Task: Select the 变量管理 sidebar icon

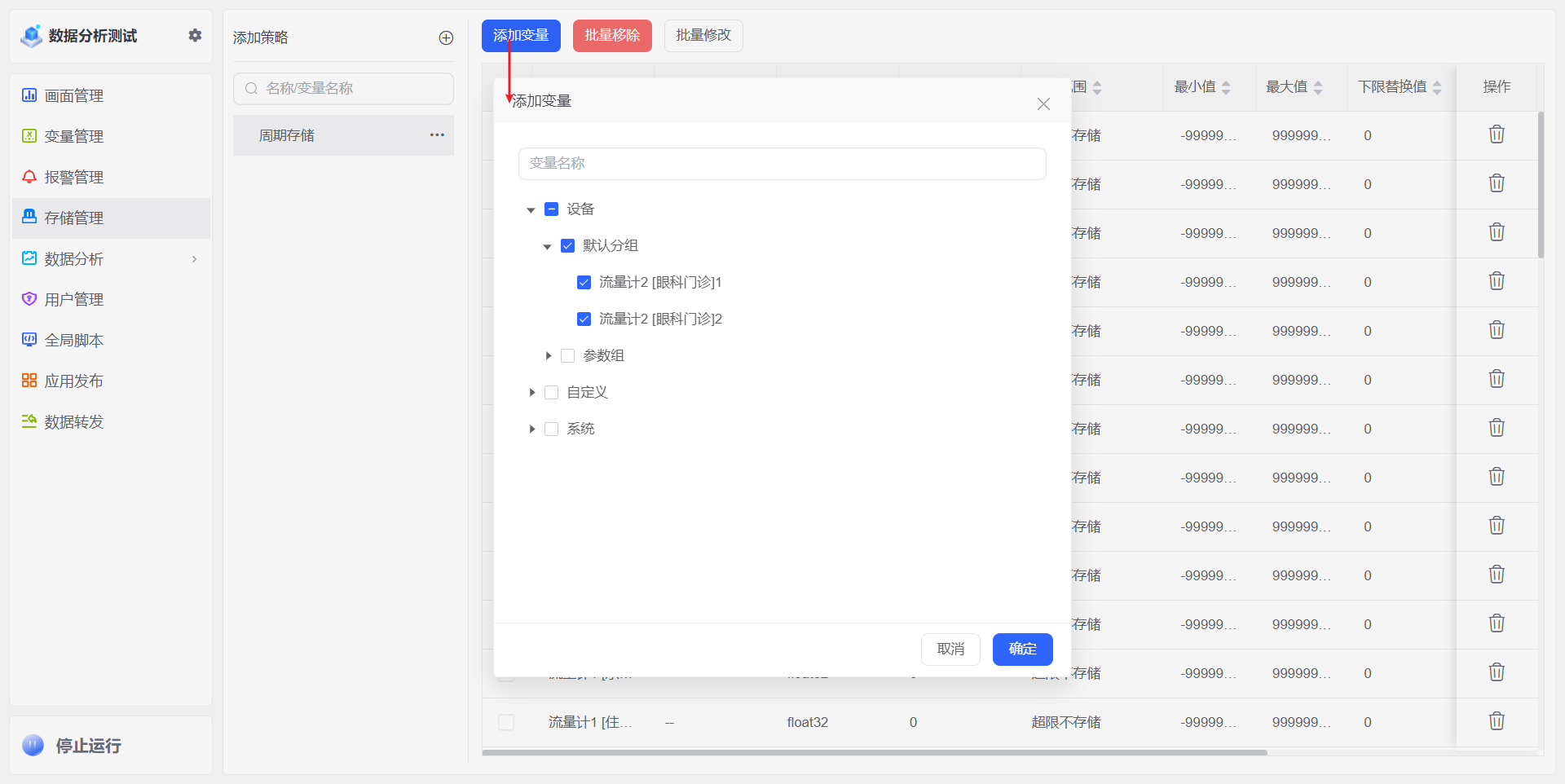Action: [x=29, y=136]
